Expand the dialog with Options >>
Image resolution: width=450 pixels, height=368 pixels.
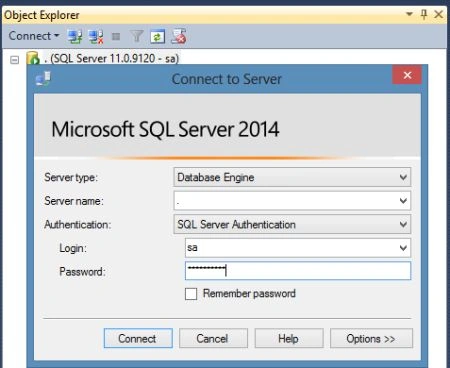click(x=371, y=338)
